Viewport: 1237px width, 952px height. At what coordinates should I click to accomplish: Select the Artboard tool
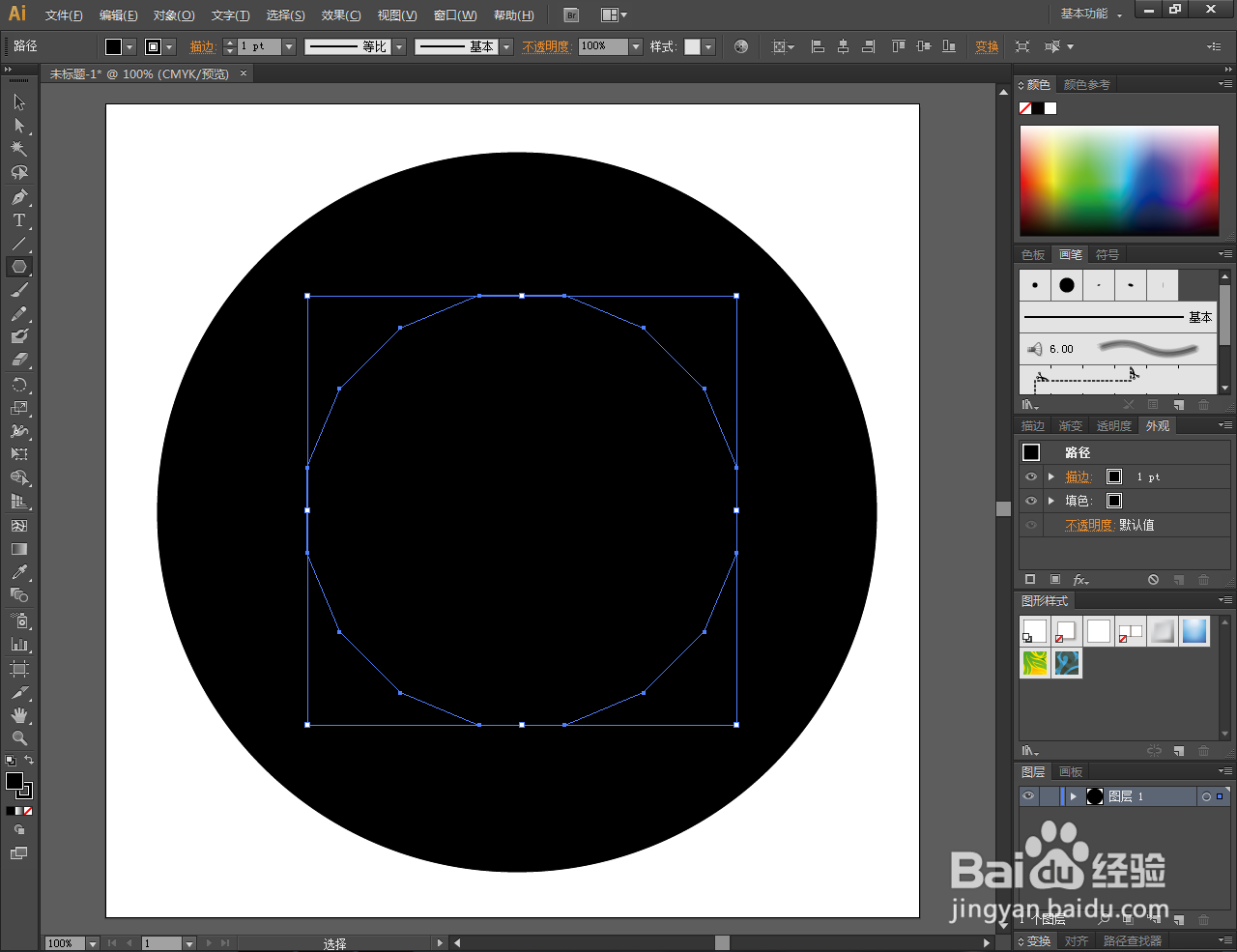coord(18,669)
